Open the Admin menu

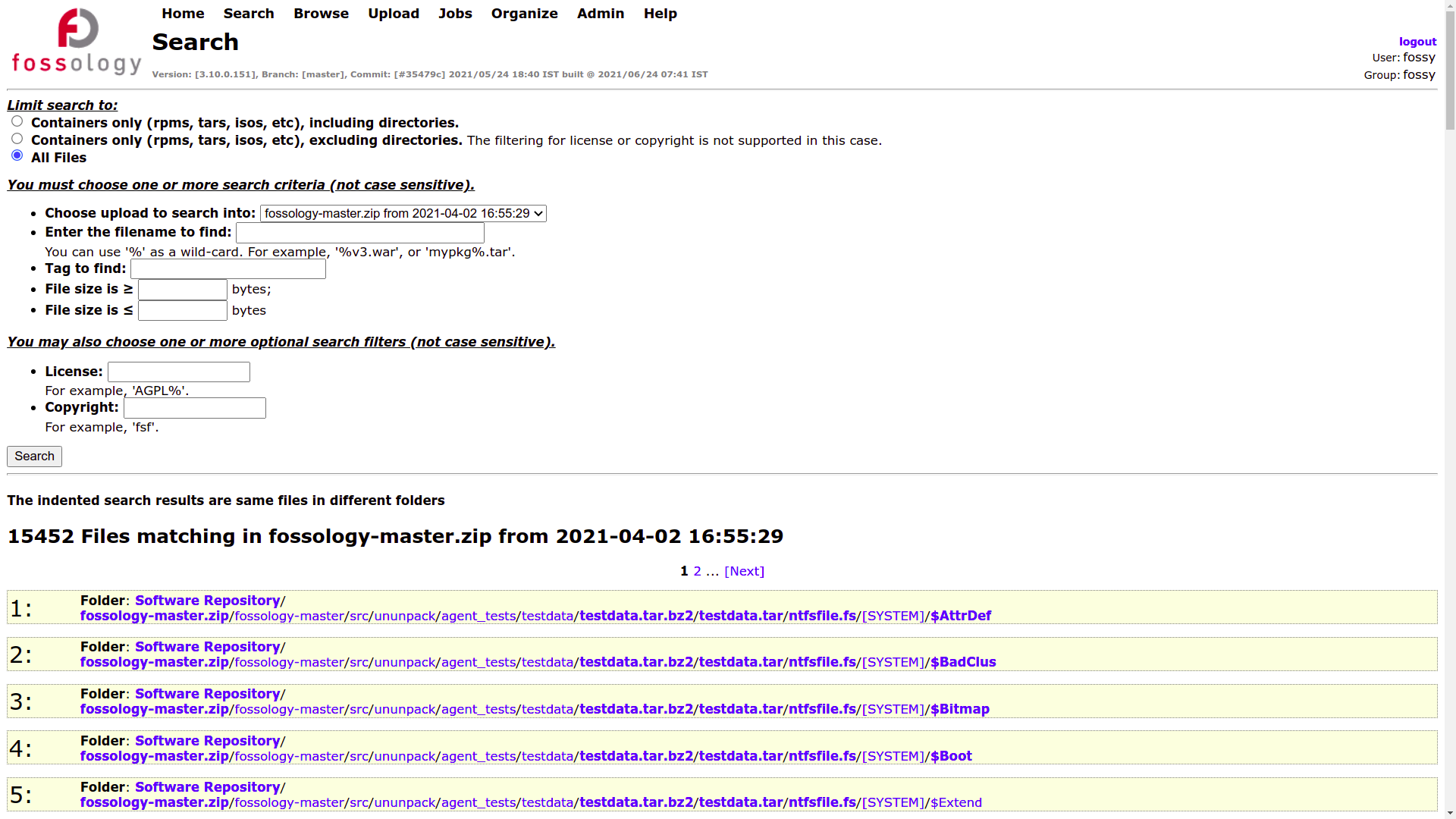tap(600, 13)
